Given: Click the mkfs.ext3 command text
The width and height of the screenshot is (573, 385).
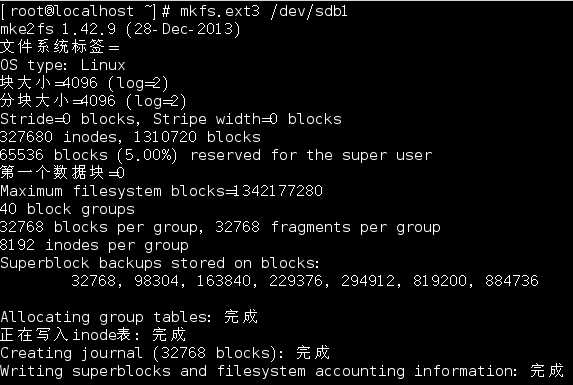Looking at the screenshot, I should coord(220,11).
